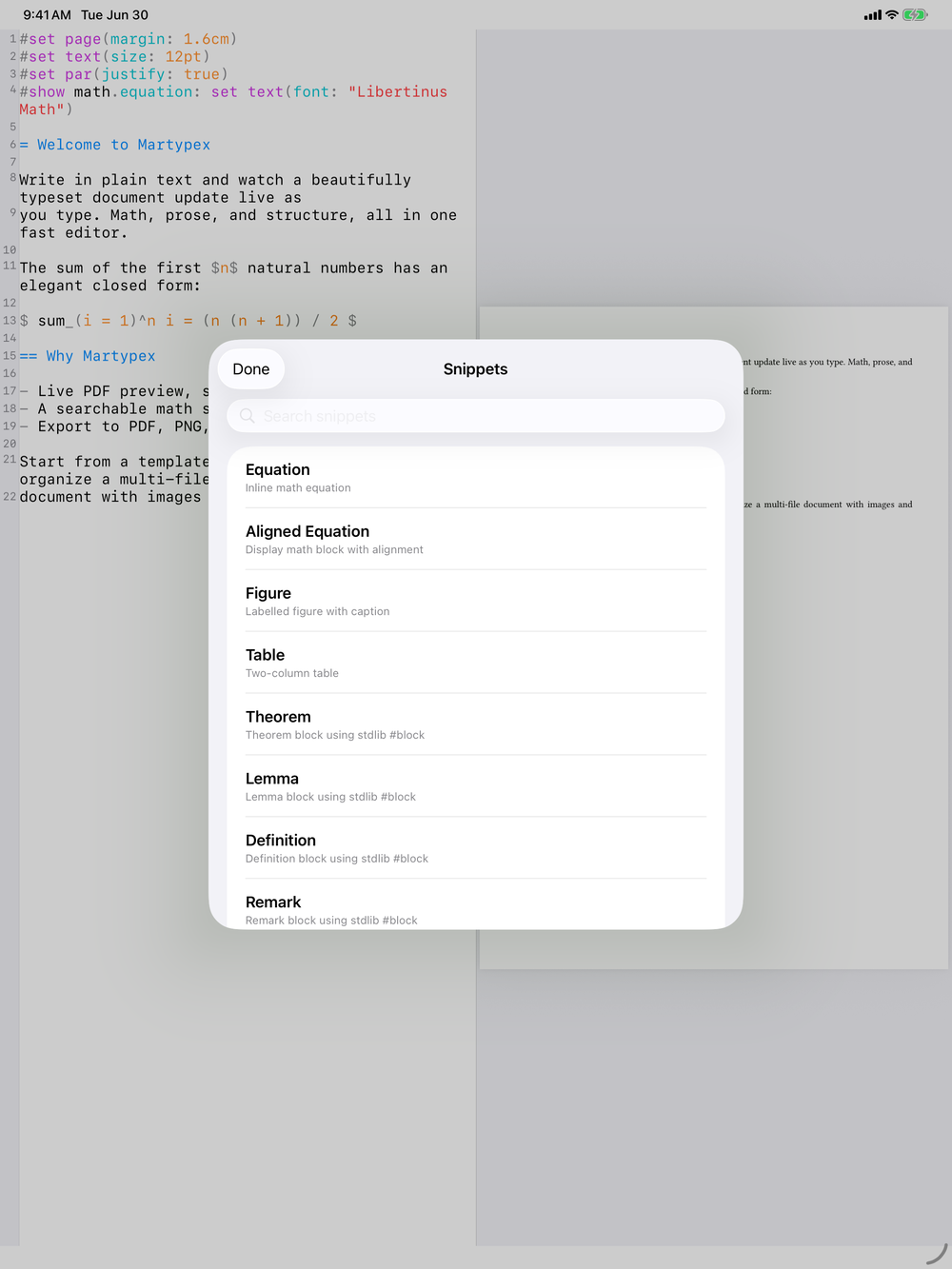Tap the battery icon in status bar
The height and width of the screenshot is (1269, 952).
[x=915, y=15]
